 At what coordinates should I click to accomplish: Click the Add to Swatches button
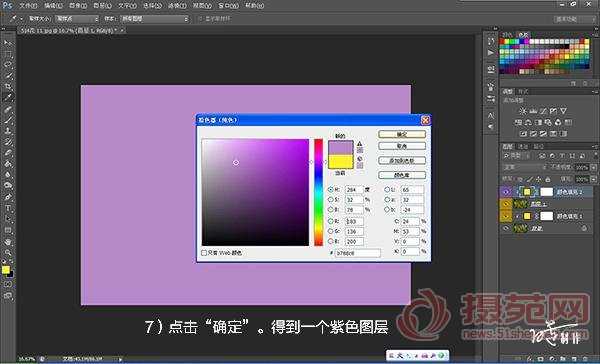(x=402, y=161)
